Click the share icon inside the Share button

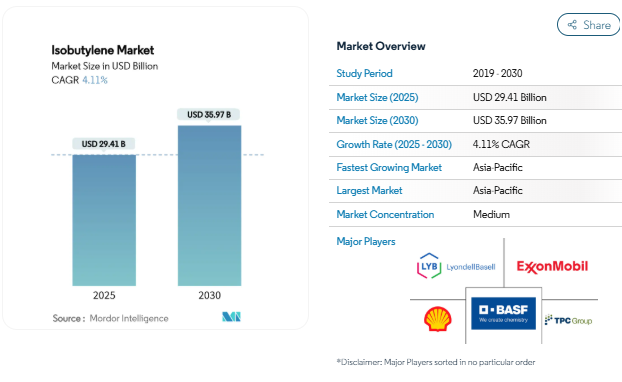coord(572,25)
